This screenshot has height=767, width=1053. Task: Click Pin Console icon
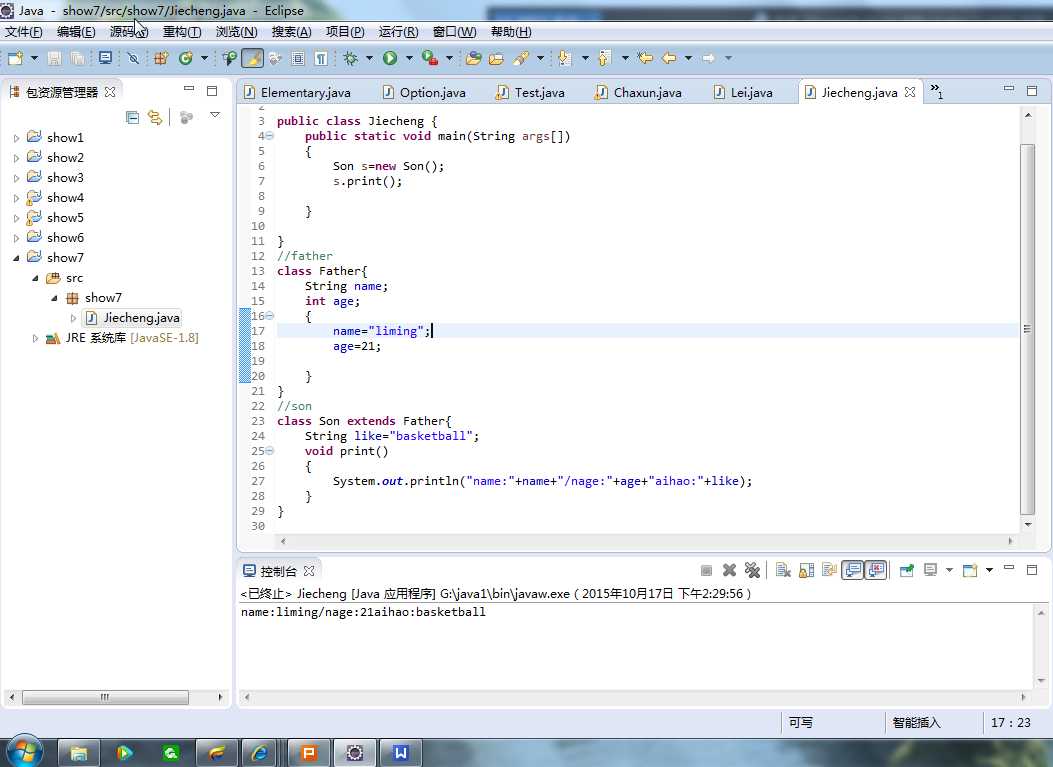click(x=907, y=571)
